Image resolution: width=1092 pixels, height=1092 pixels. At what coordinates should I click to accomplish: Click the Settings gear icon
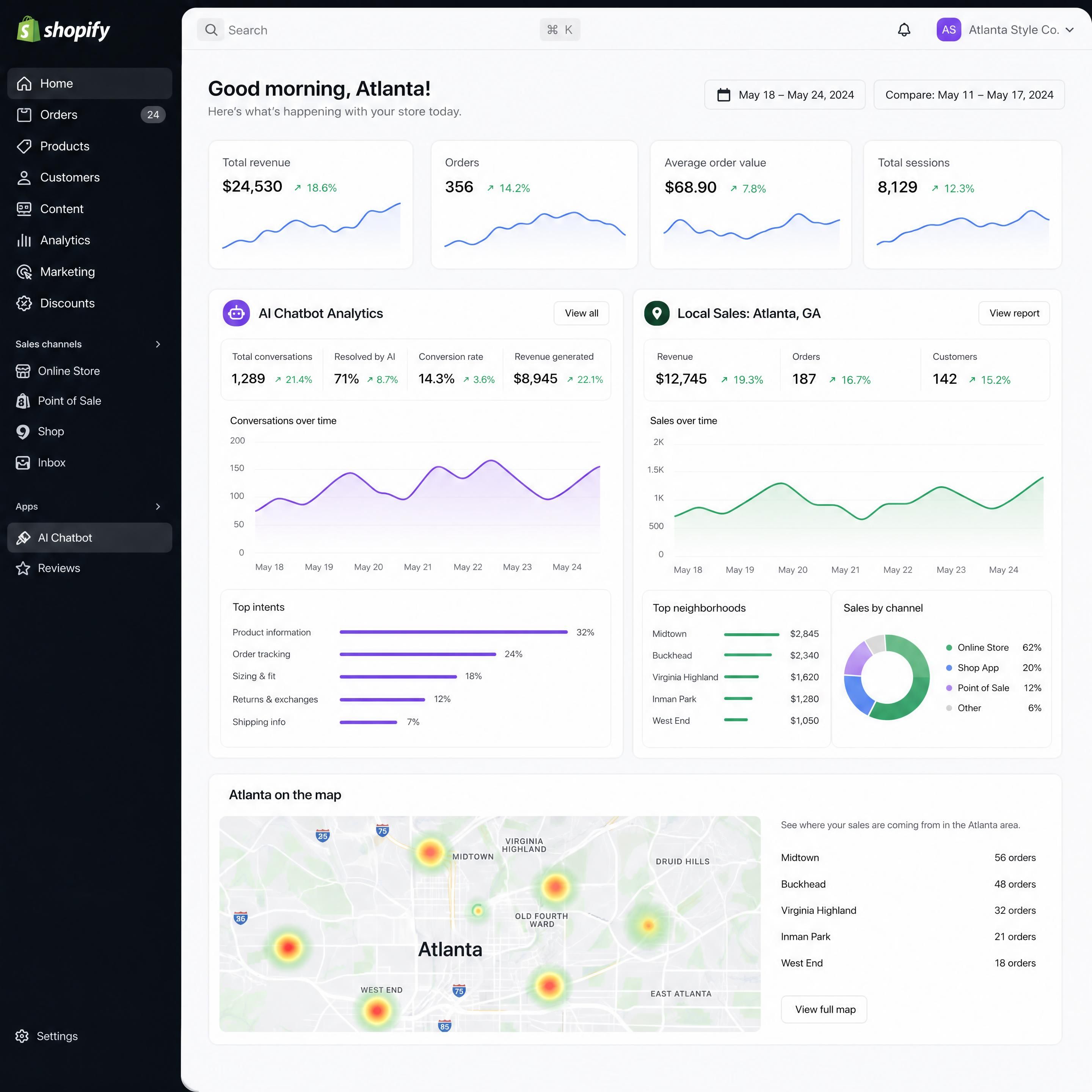pyautogui.click(x=22, y=1036)
